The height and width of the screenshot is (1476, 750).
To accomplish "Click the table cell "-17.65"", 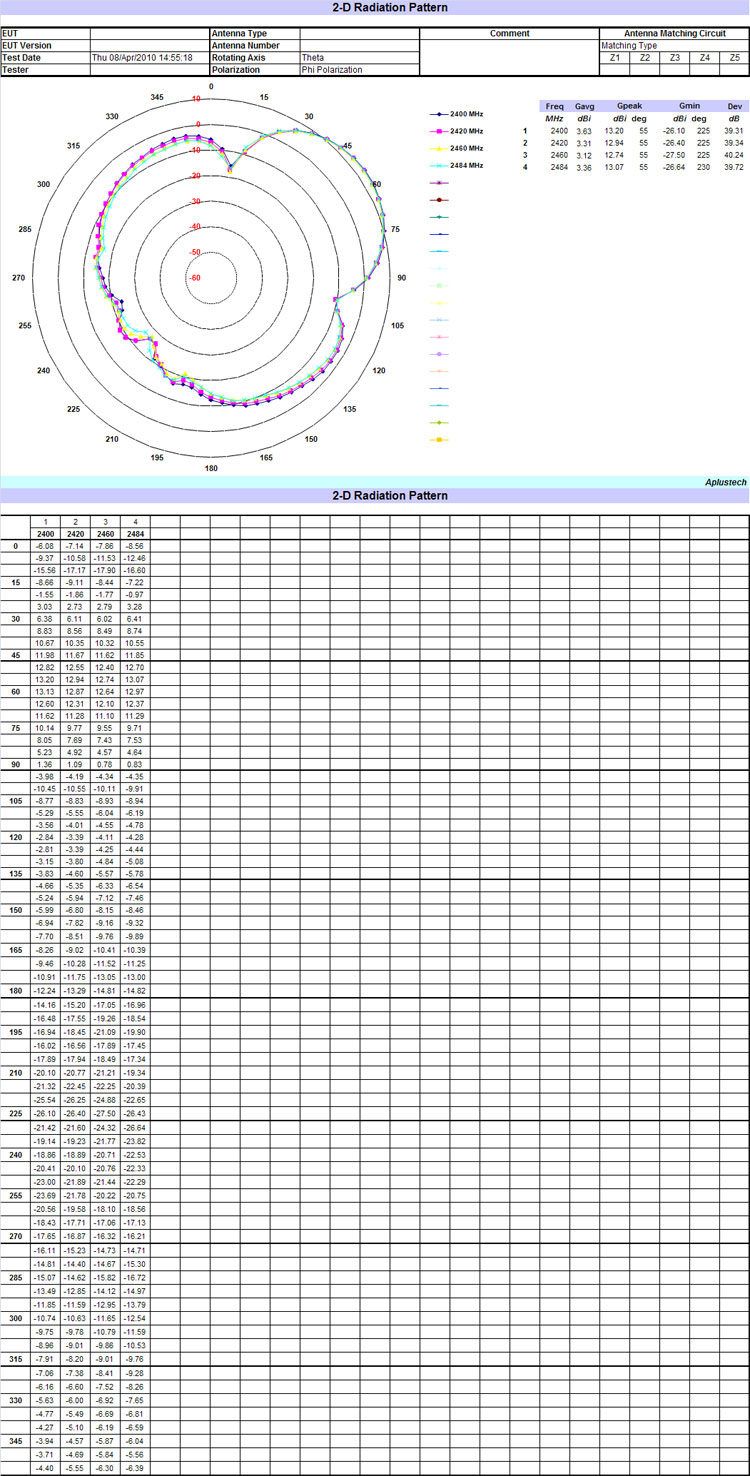I will coord(45,1236).
